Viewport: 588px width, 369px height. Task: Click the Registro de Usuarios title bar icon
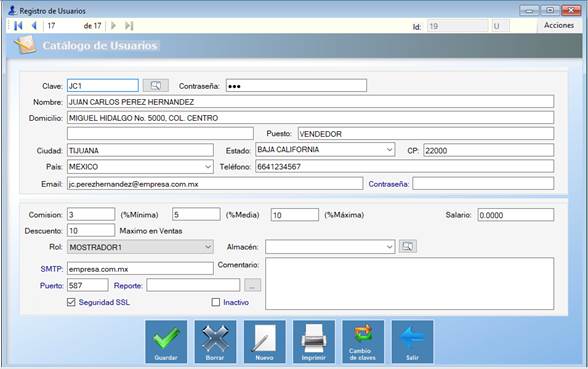tap(12, 10)
